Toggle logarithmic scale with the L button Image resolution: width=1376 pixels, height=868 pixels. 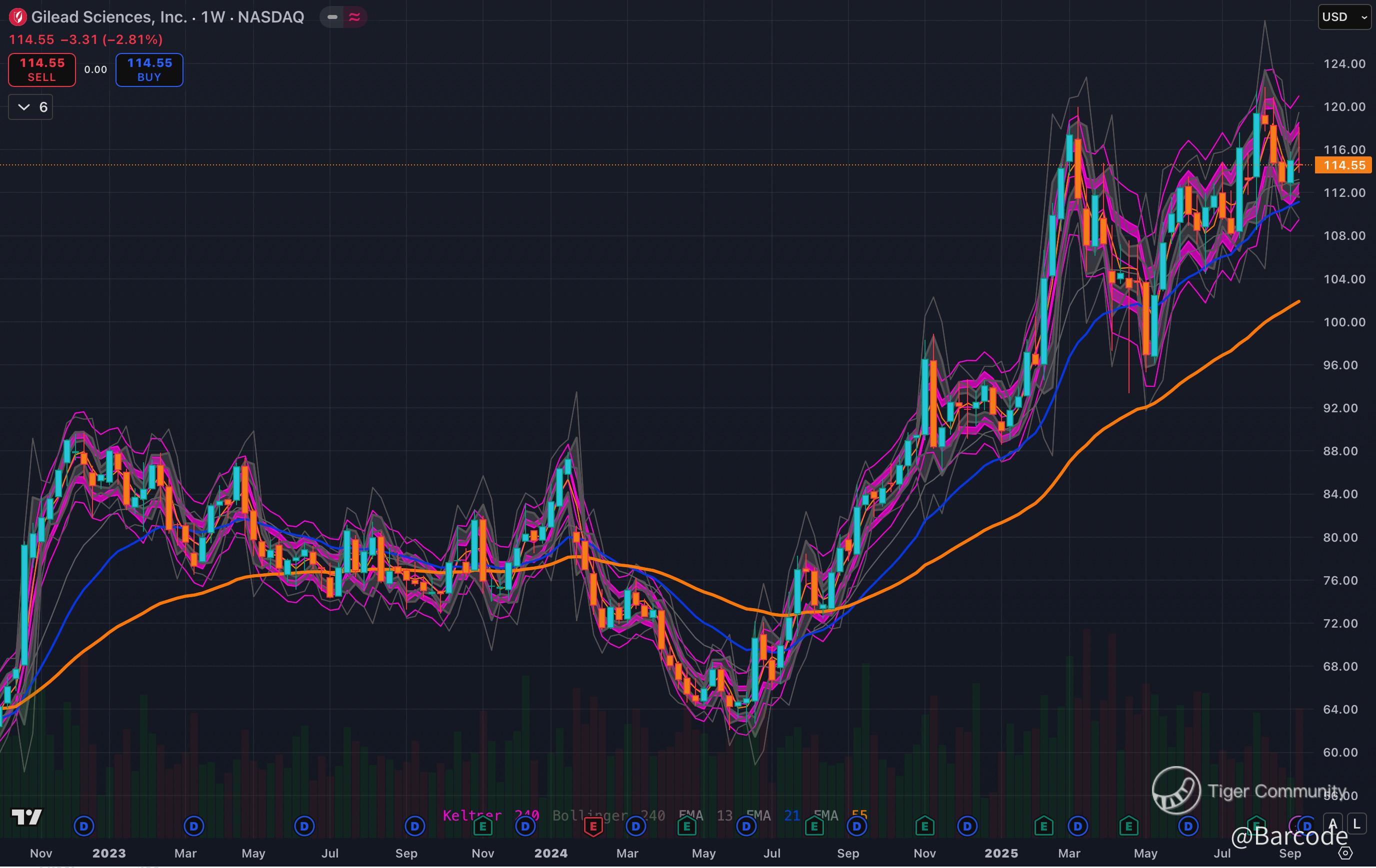[1356, 824]
